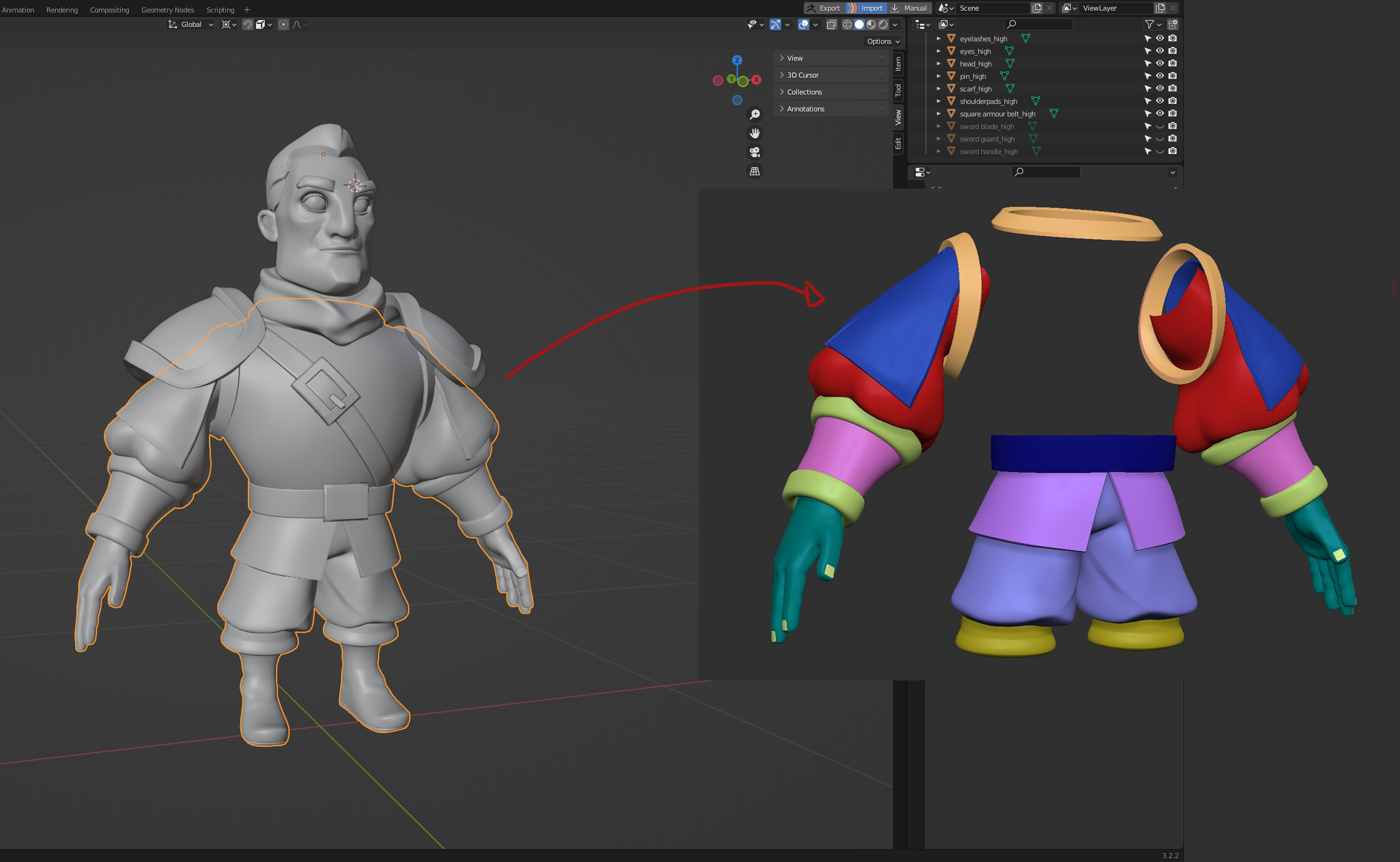
Task: Click the Snapping magnet icon
Action: [248, 24]
